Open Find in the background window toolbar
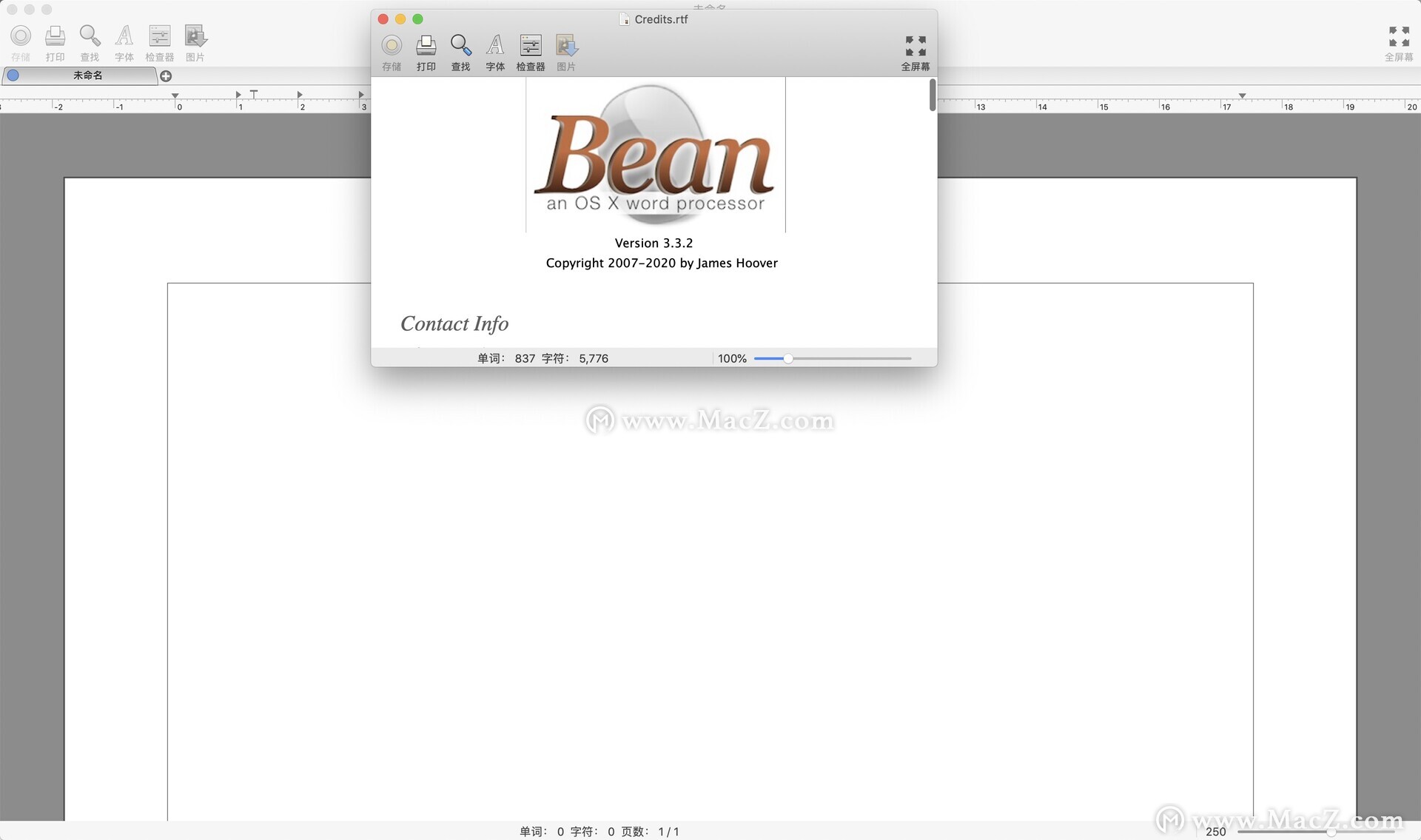The height and width of the screenshot is (840, 1421). (x=90, y=36)
